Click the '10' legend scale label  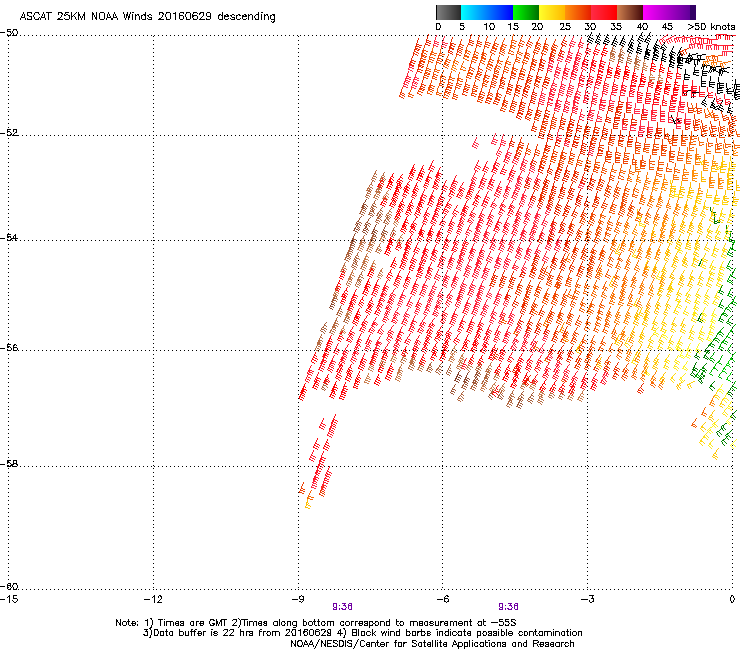point(489,27)
